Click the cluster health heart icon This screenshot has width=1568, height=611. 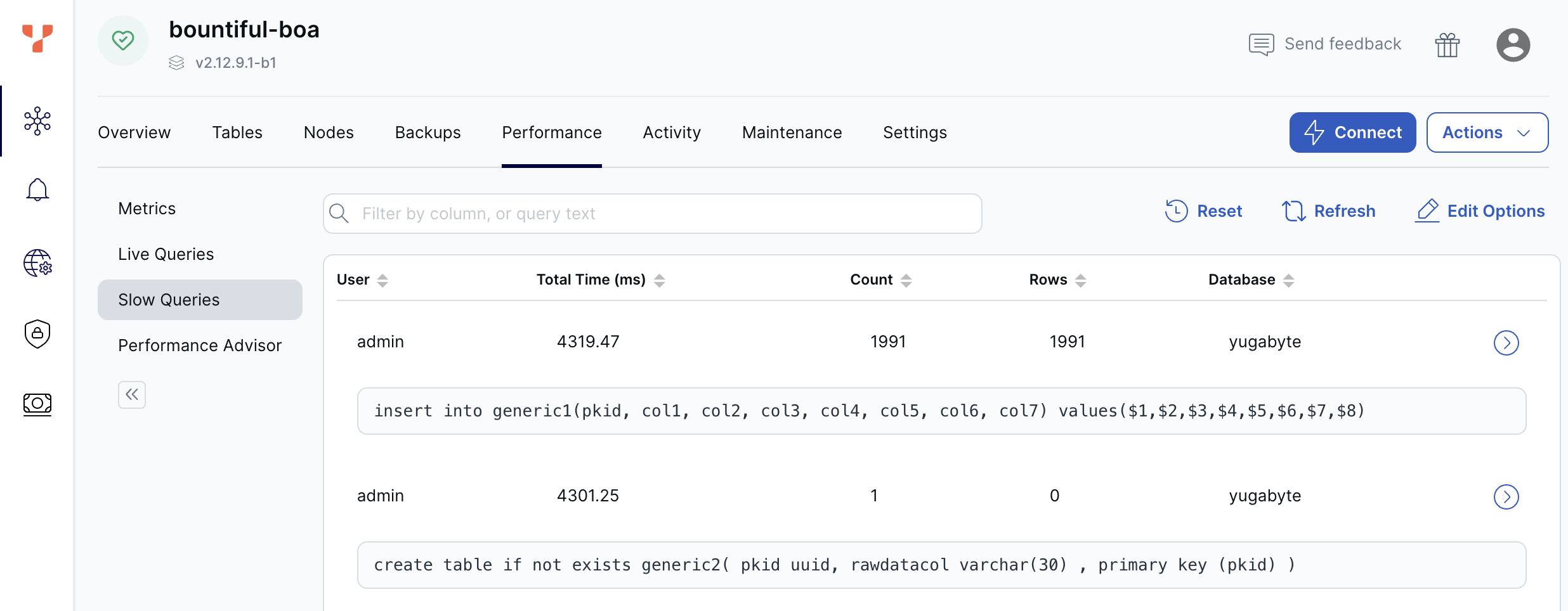(x=123, y=40)
